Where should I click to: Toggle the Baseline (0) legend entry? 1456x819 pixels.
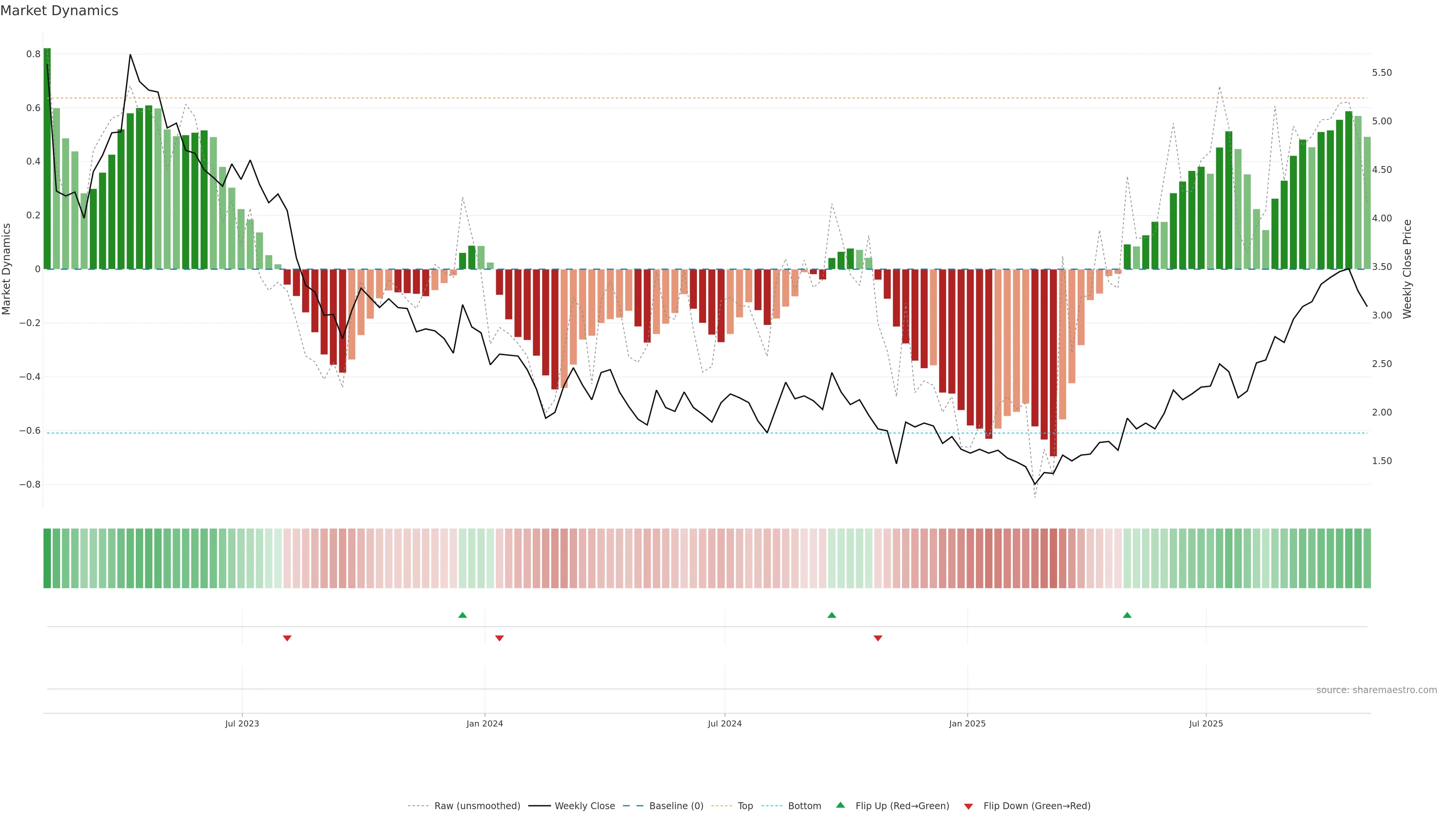pyautogui.click(x=676, y=806)
